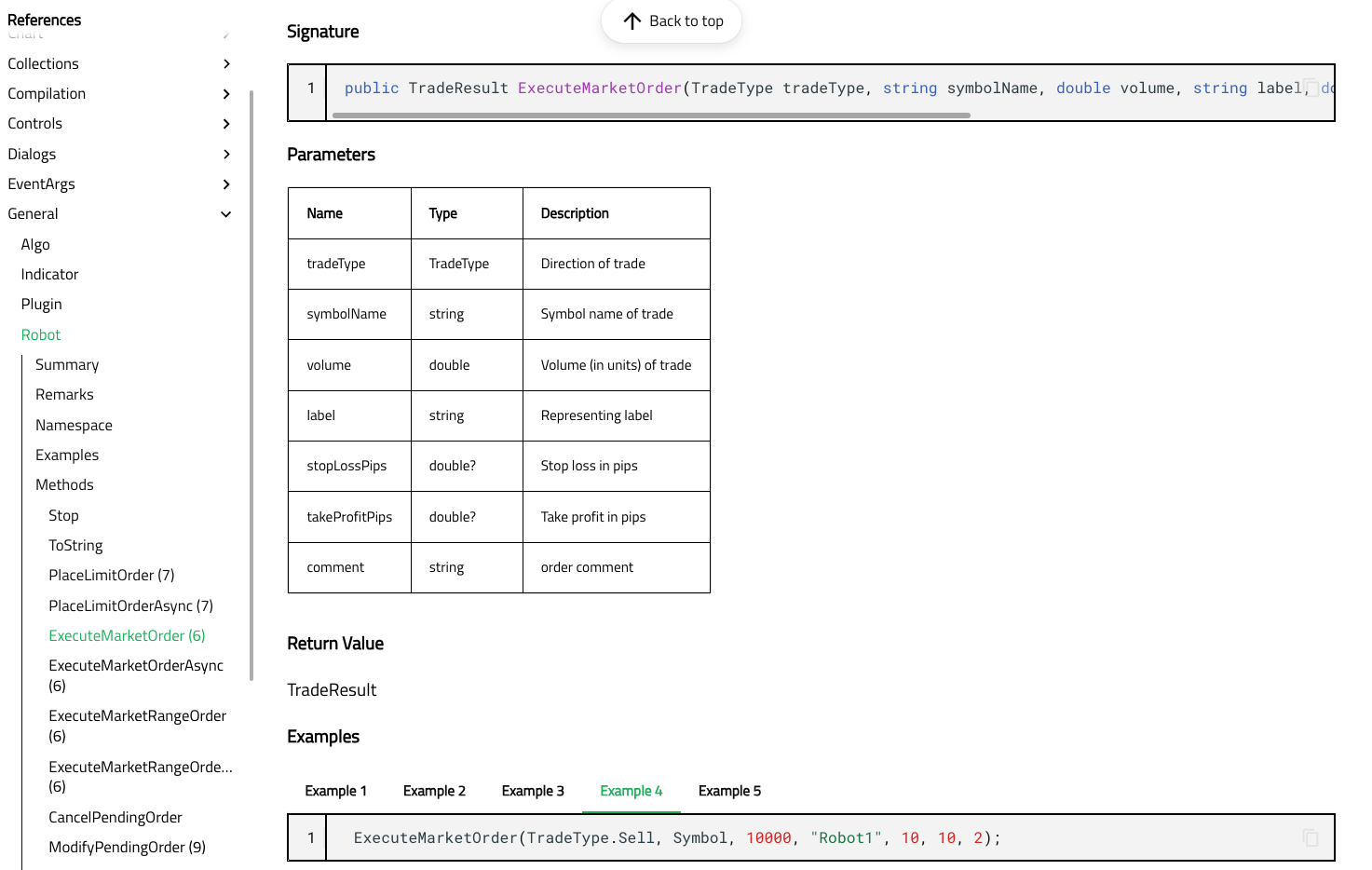Open the Plugin page
The width and height of the screenshot is (1372, 870).
tap(41, 304)
